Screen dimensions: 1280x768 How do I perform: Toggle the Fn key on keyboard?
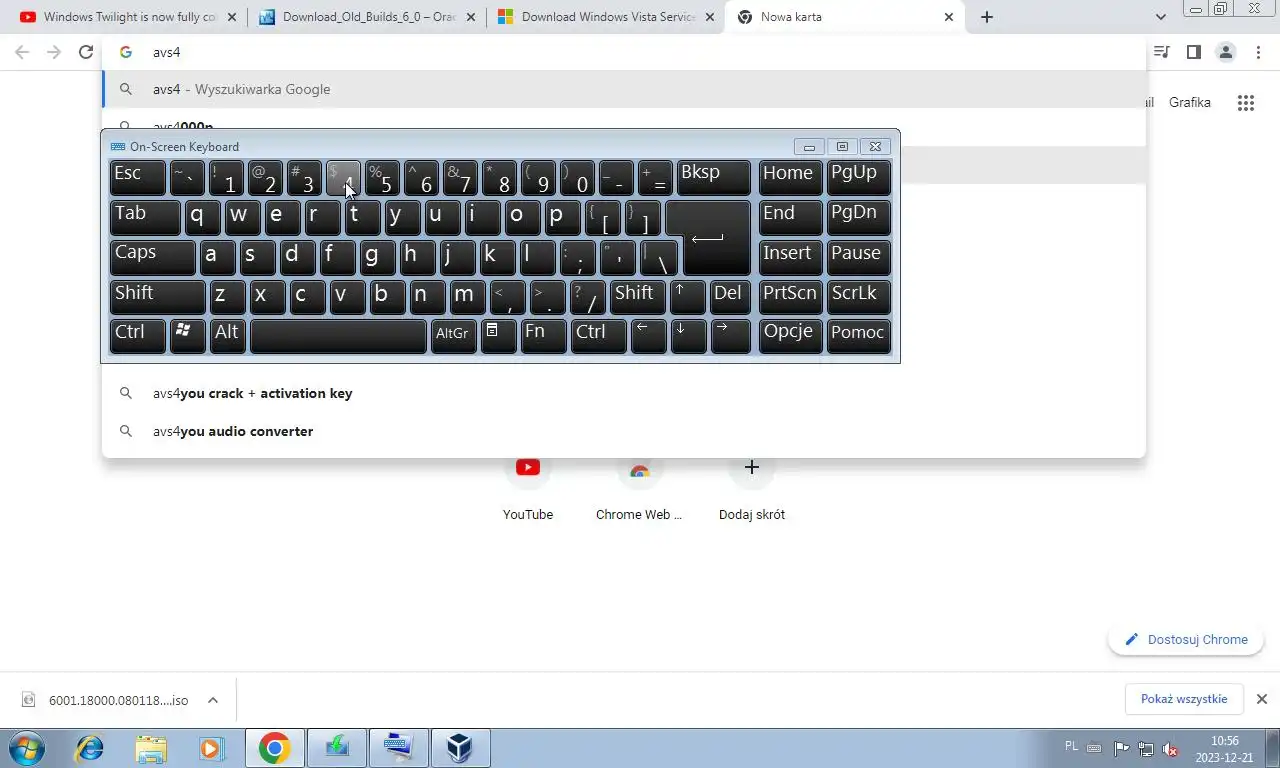[543, 335]
